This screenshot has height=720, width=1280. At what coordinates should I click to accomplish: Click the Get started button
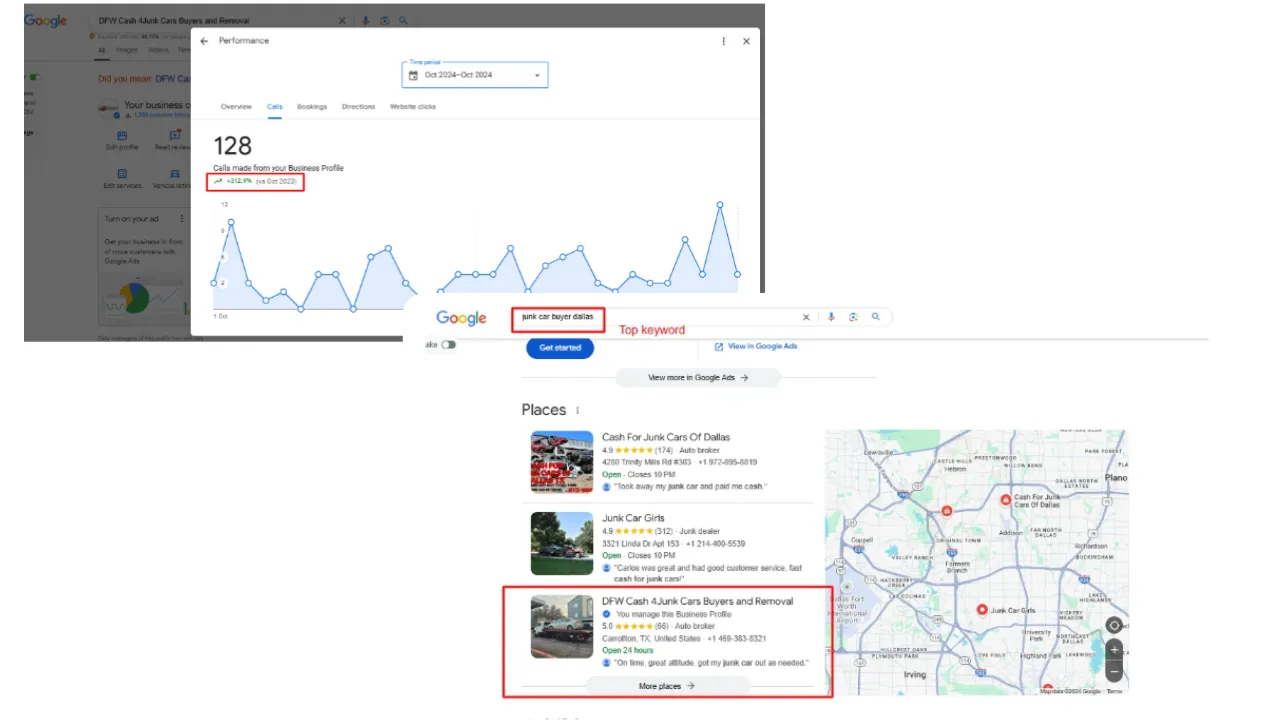[x=560, y=347]
